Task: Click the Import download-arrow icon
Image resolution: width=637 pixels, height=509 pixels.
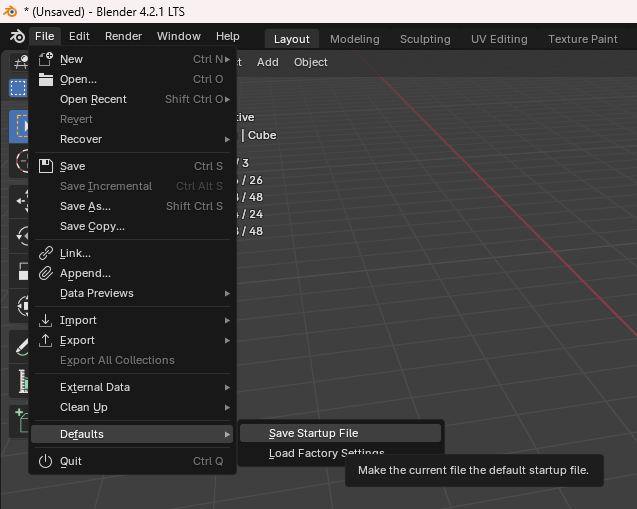Action: [46, 320]
